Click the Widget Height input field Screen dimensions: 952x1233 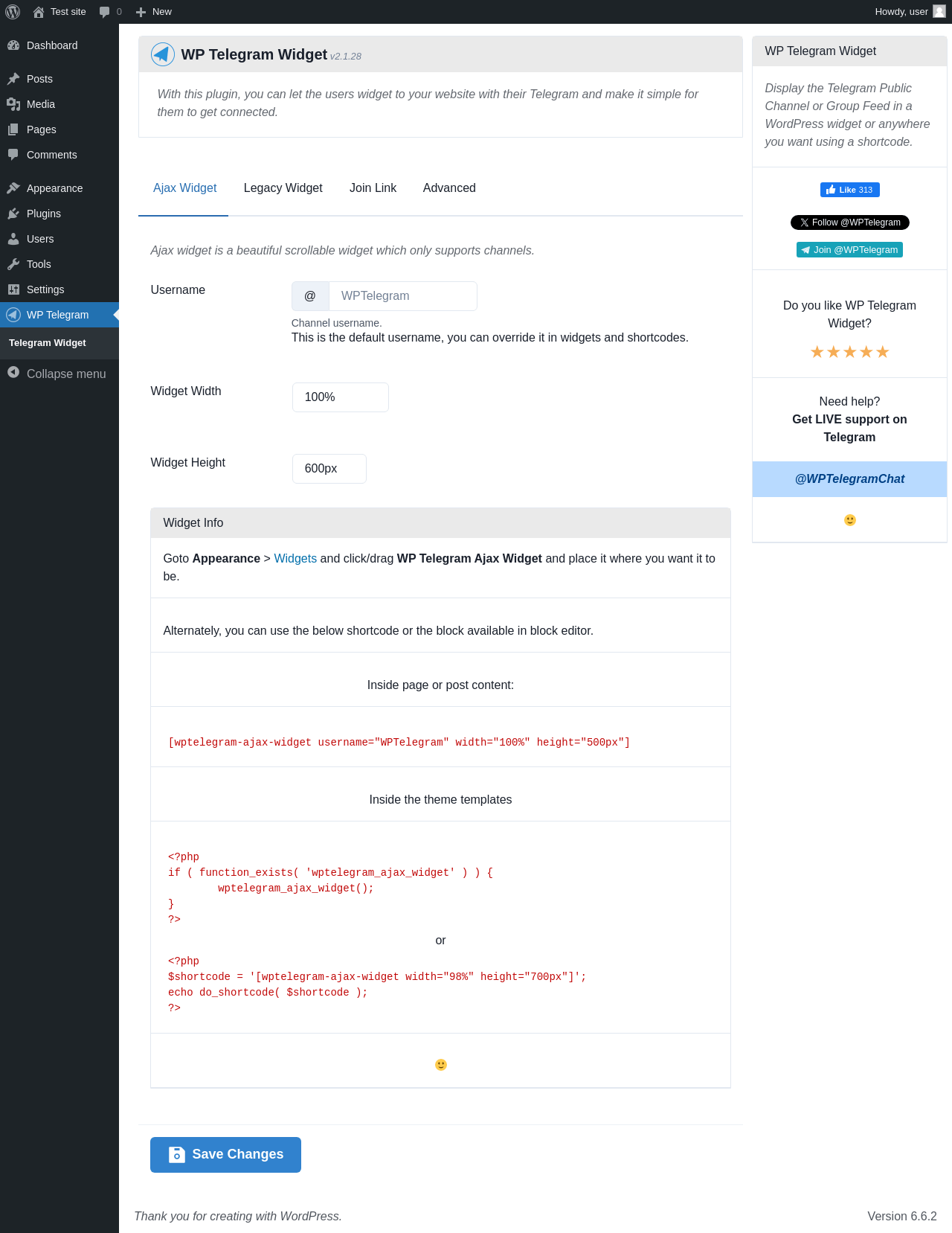click(329, 469)
